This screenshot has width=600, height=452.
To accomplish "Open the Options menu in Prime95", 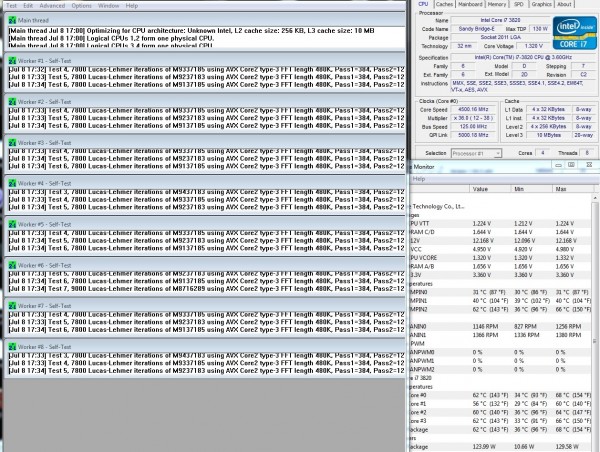I will 82,6.
